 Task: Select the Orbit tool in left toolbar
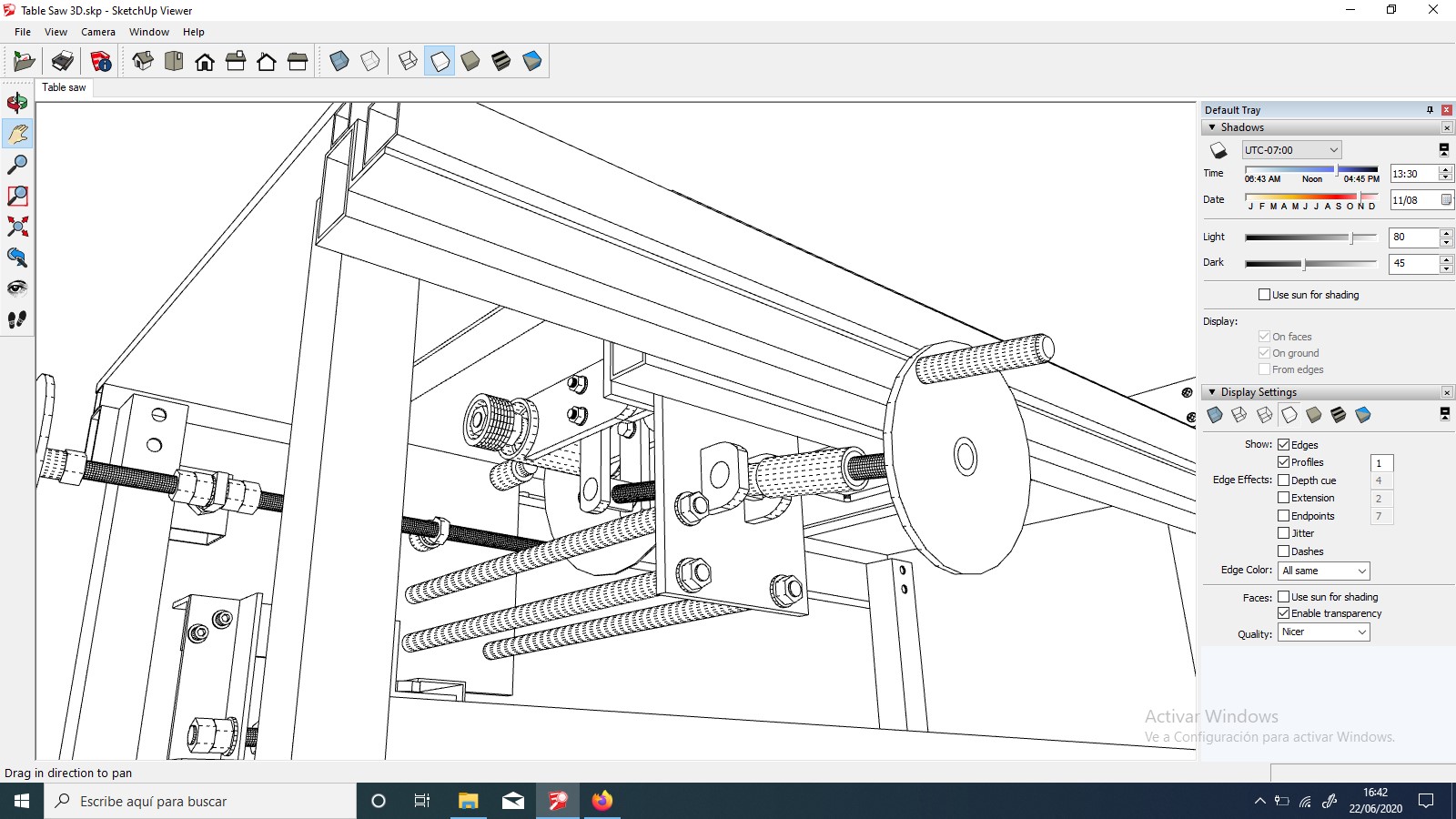click(17, 103)
